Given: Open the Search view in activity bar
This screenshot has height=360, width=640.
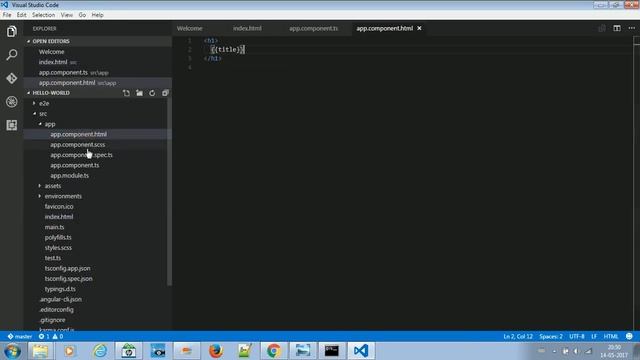Looking at the screenshot, I should [x=11, y=55].
